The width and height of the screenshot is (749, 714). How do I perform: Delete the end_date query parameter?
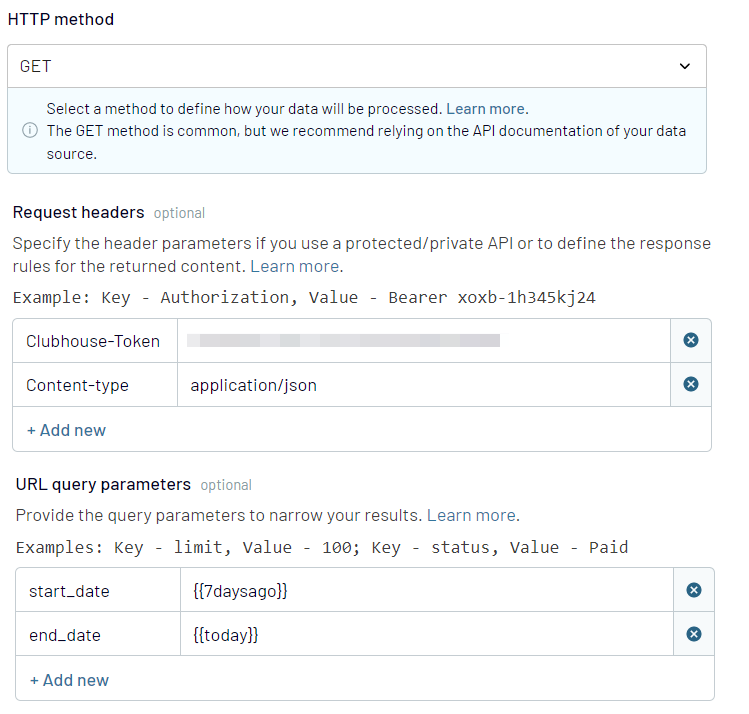click(x=693, y=635)
